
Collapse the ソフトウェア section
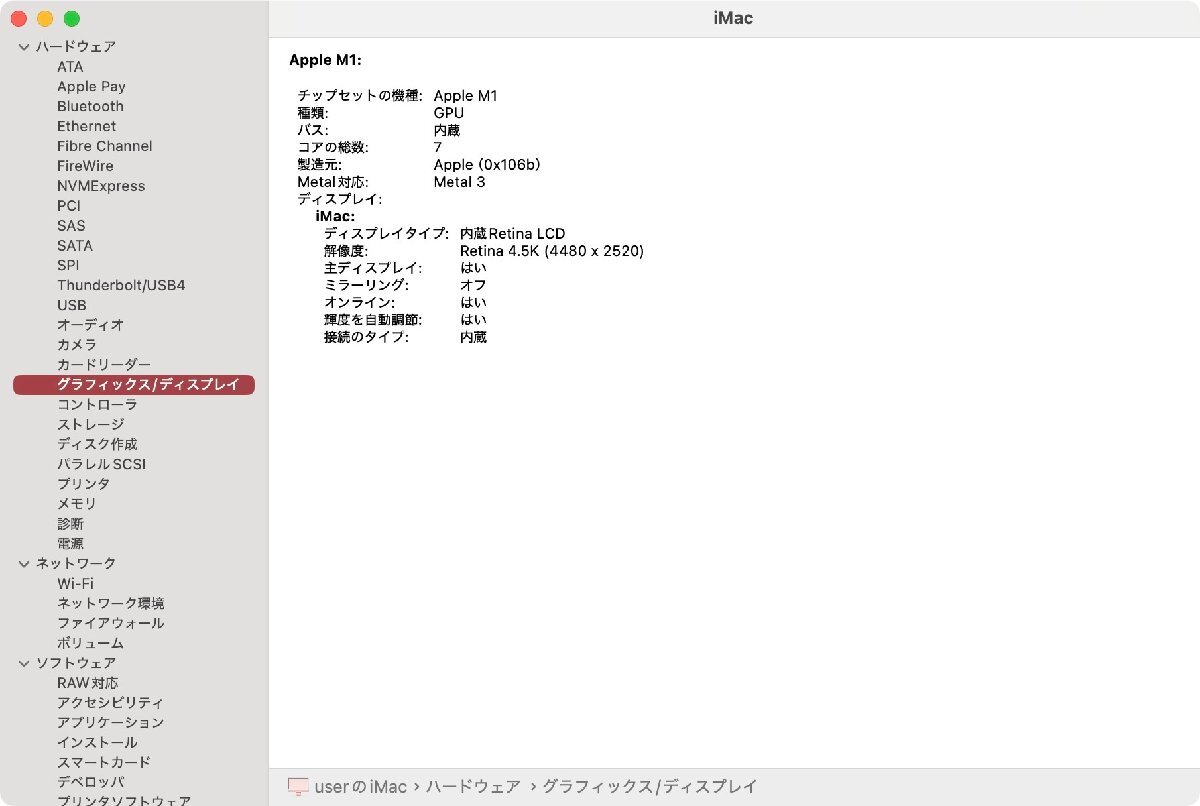point(24,663)
